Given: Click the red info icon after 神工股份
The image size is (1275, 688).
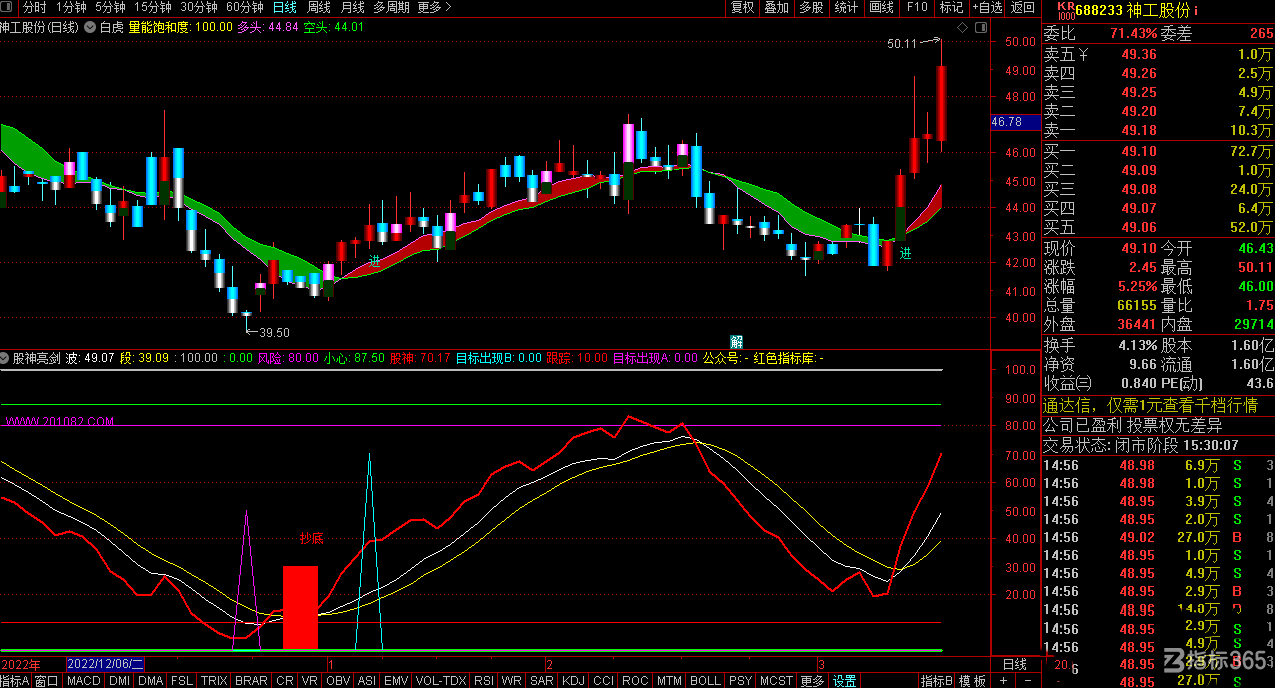Looking at the screenshot, I should click(x=1197, y=10).
